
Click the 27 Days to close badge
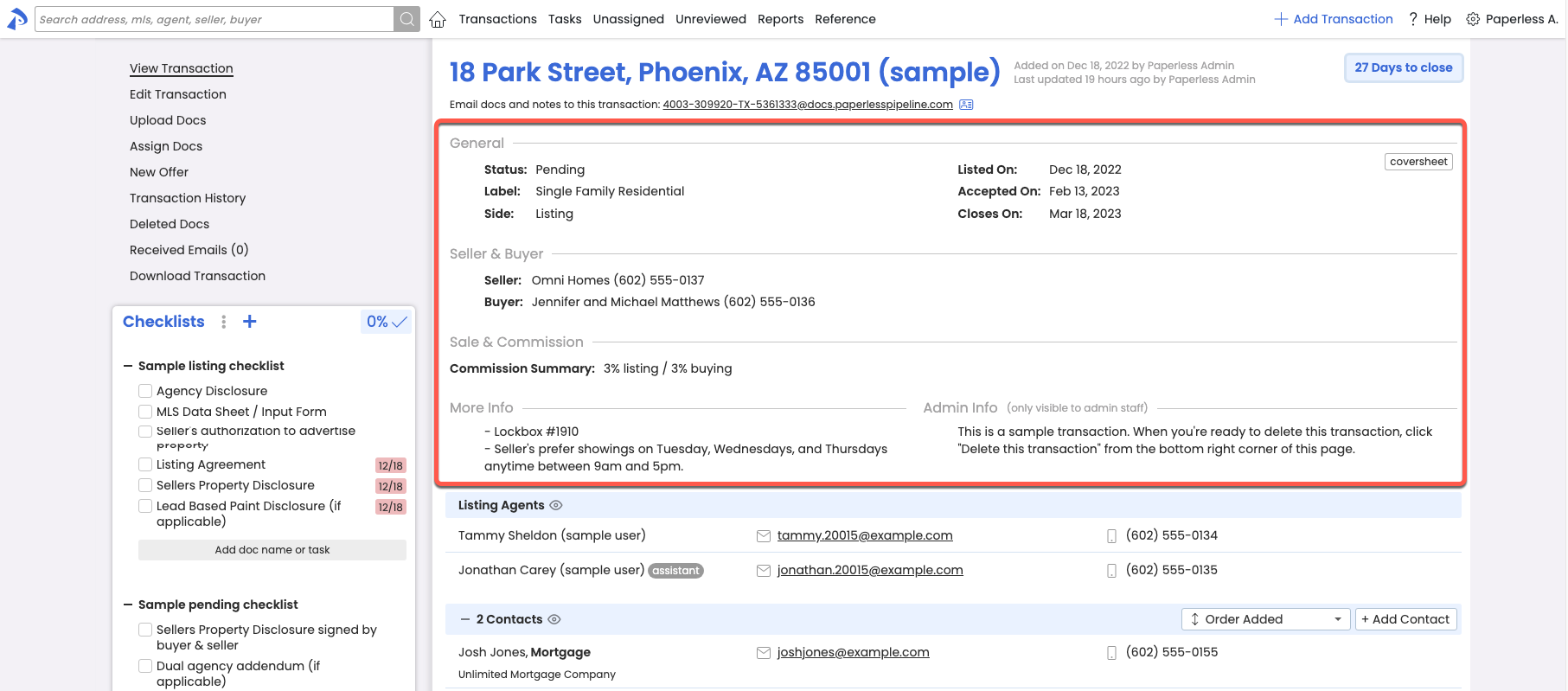point(1404,67)
